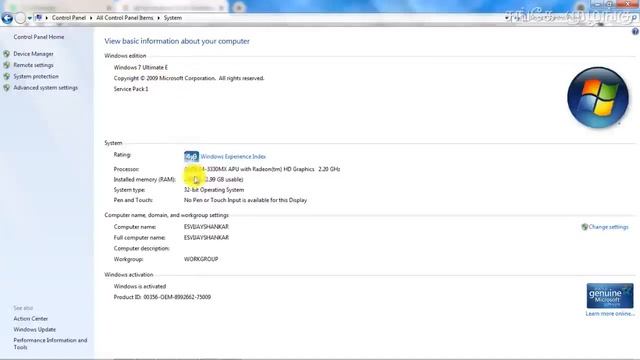The image size is (640, 360).
Task: Click the computer icon in address bar
Action: click(39, 18)
